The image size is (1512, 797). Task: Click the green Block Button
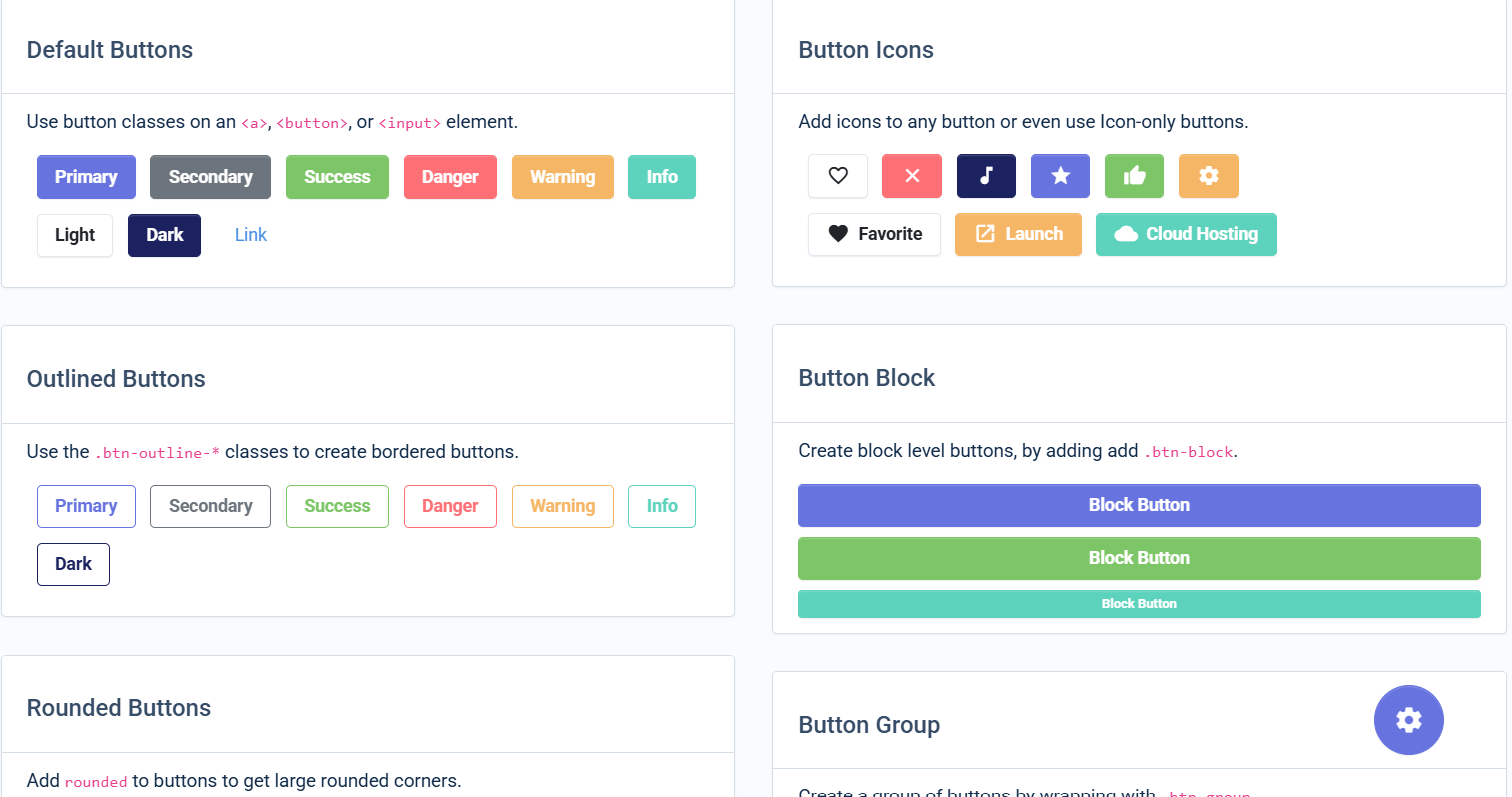click(1139, 558)
